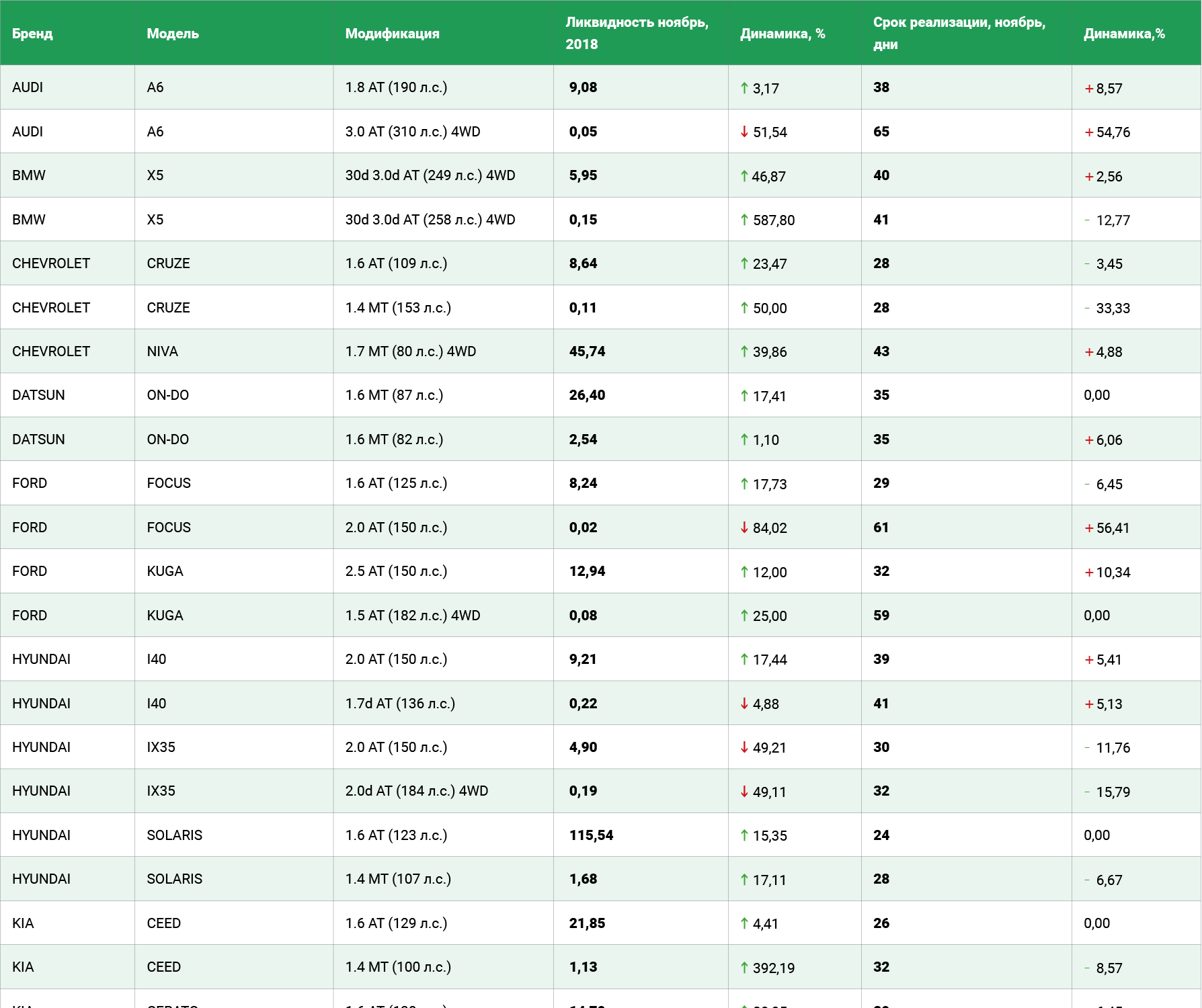This screenshot has width=1202, height=1008.
Task: Click liquidity value 8,64
Action: click(583, 263)
